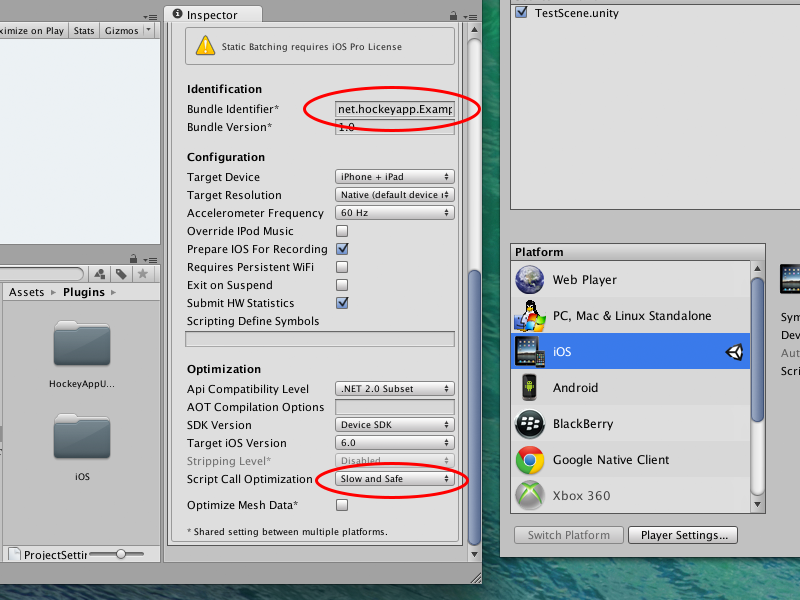Open the Target Resolution dropdown
The height and width of the screenshot is (600, 800).
pos(394,195)
